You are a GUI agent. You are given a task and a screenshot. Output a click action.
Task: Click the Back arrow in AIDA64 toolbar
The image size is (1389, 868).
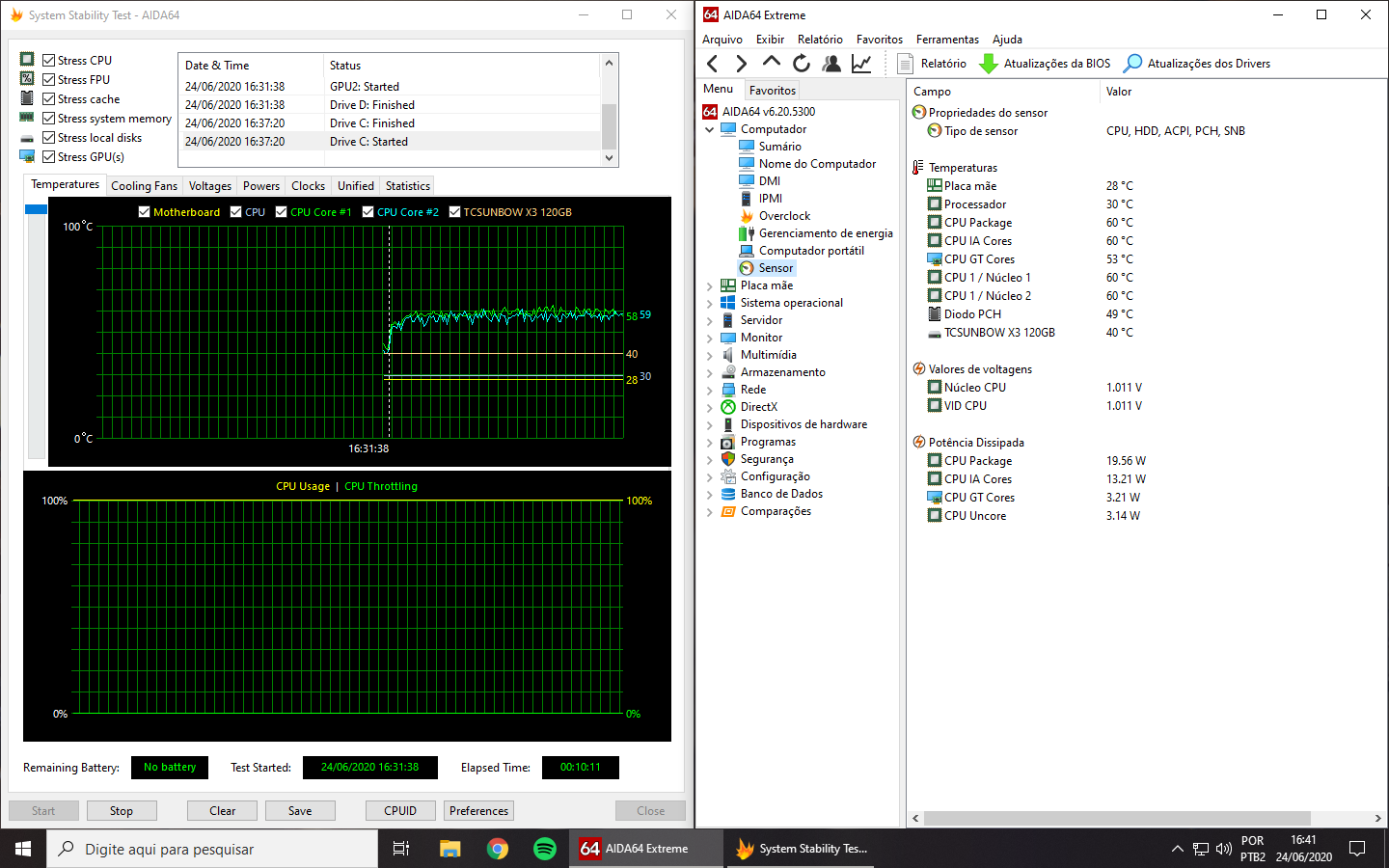[x=712, y=64]
